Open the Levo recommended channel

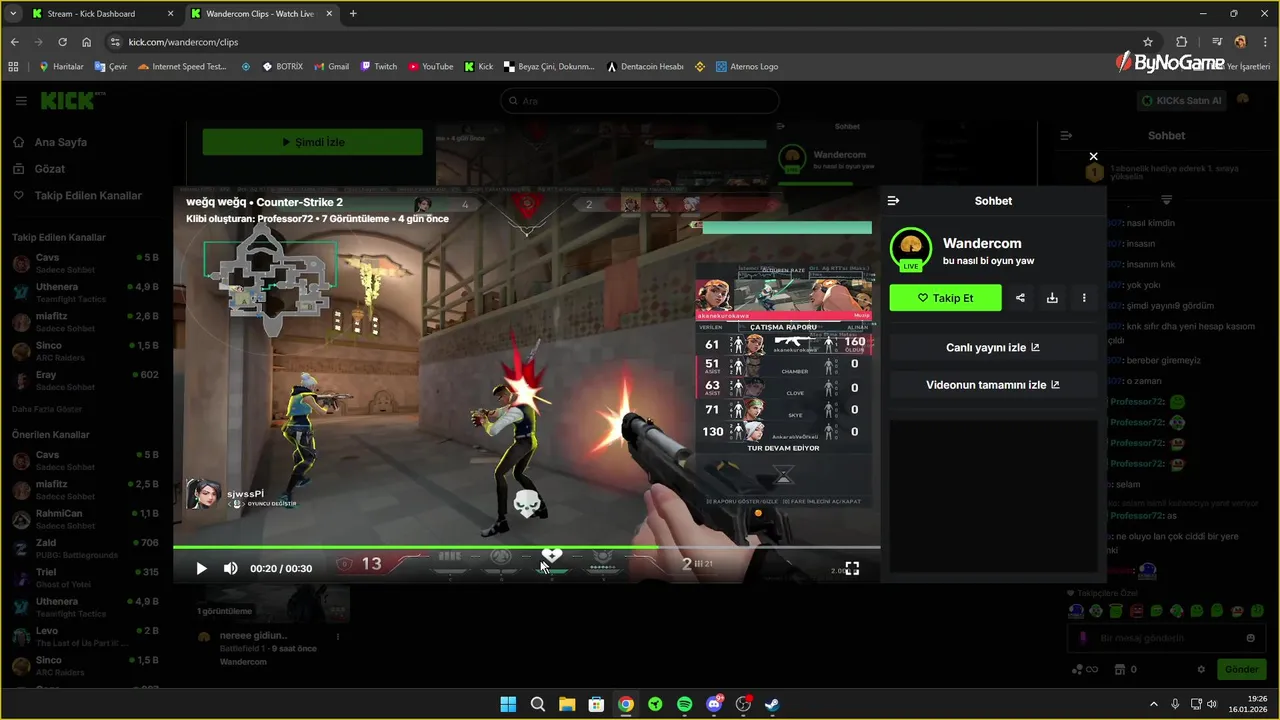coord(85,637)
